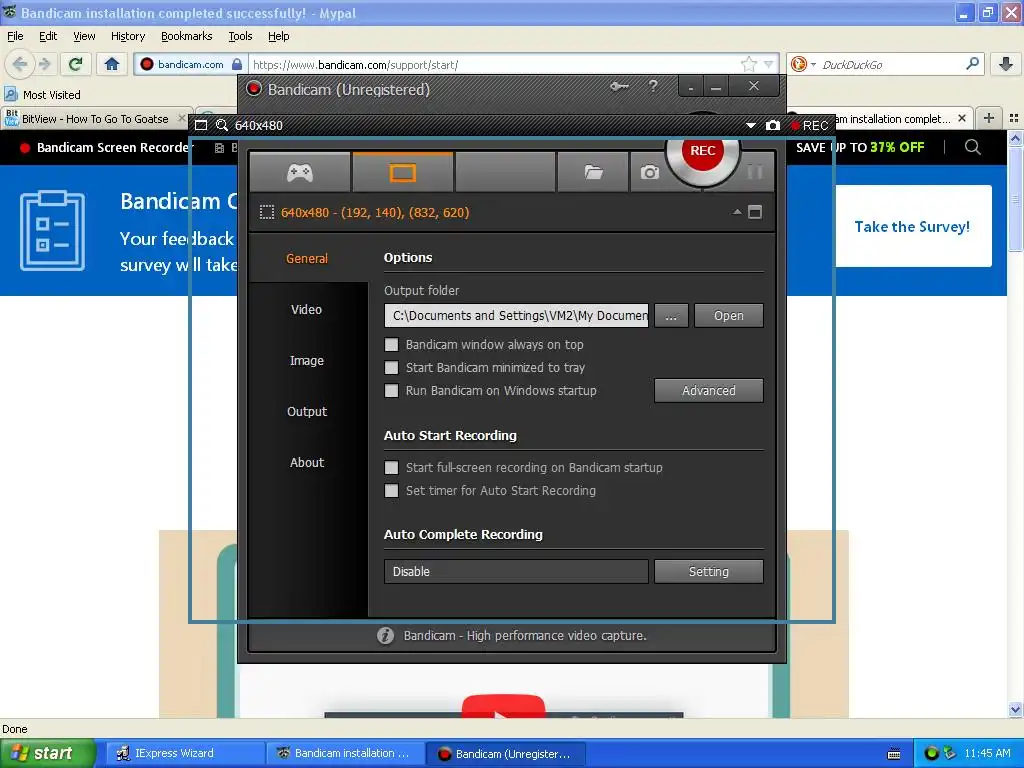The width and height of the screenshot is (1024, 768).
Task: Click browser vertical scrollbar down arrow
Action: [x=1015, y=709]
